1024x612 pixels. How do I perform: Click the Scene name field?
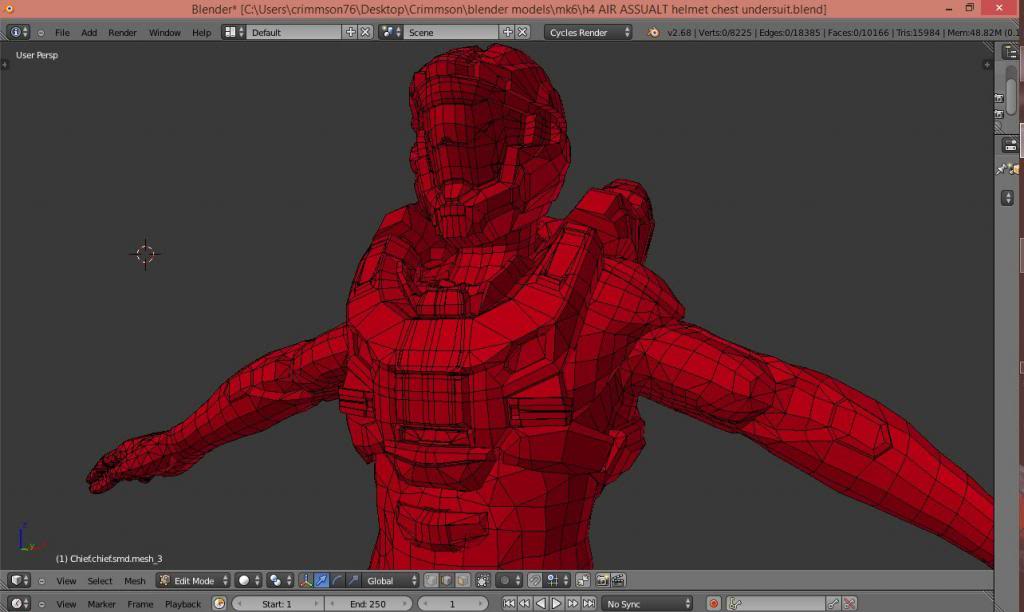pos(451,32)
